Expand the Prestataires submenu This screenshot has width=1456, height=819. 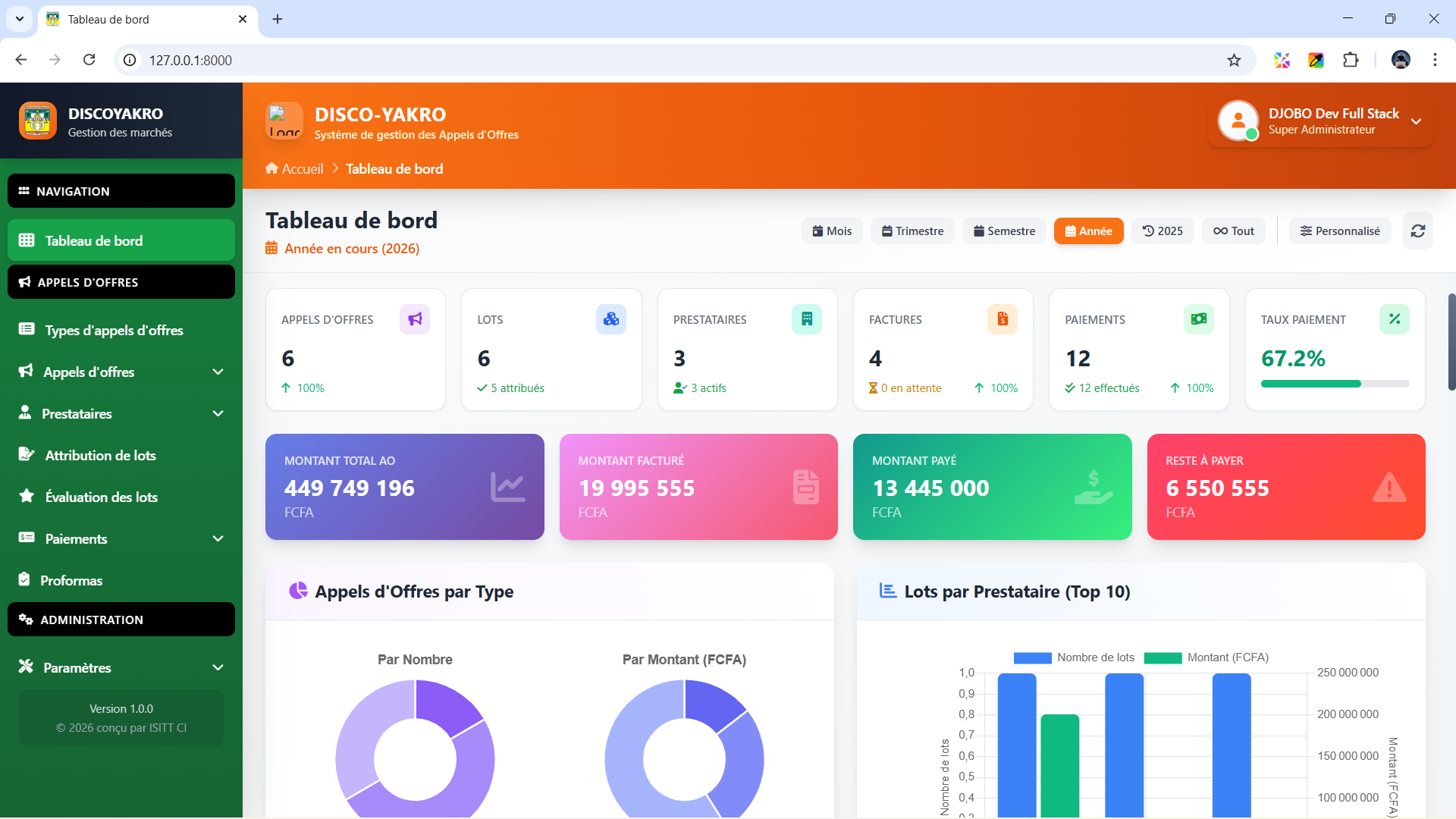pos(218,413)
